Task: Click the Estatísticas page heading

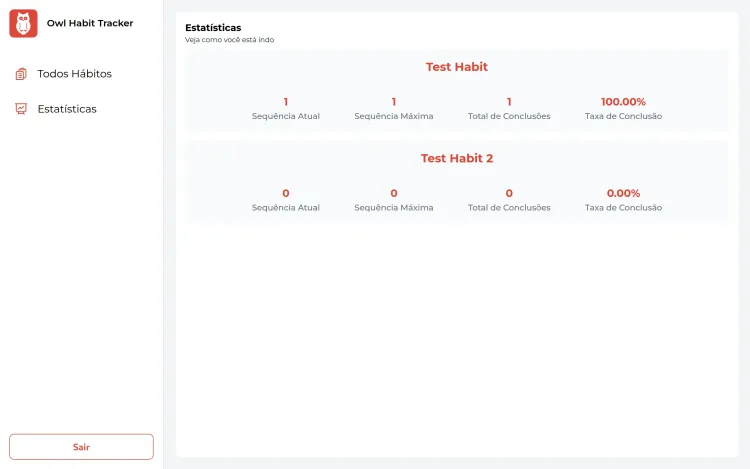Action: (x=213, y=28)
